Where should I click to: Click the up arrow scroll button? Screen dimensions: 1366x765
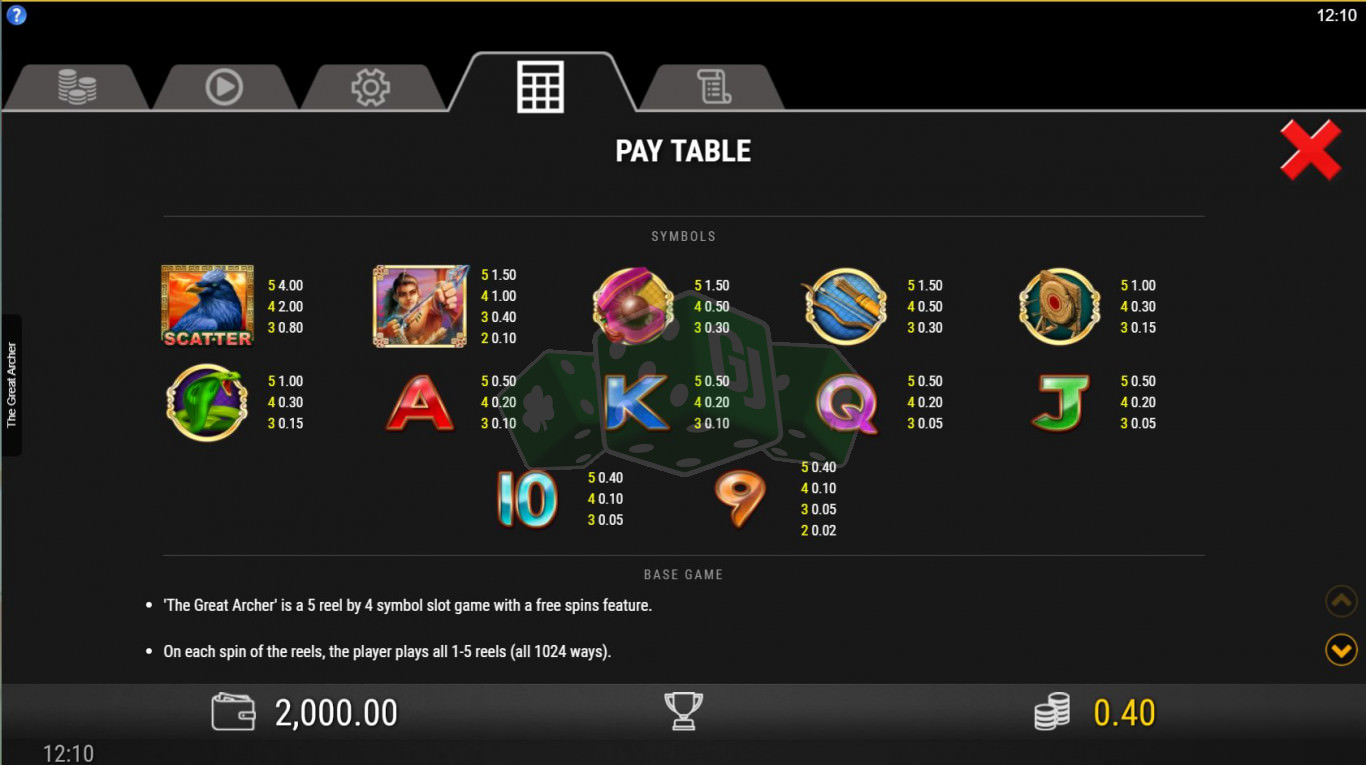point(1341,601)
